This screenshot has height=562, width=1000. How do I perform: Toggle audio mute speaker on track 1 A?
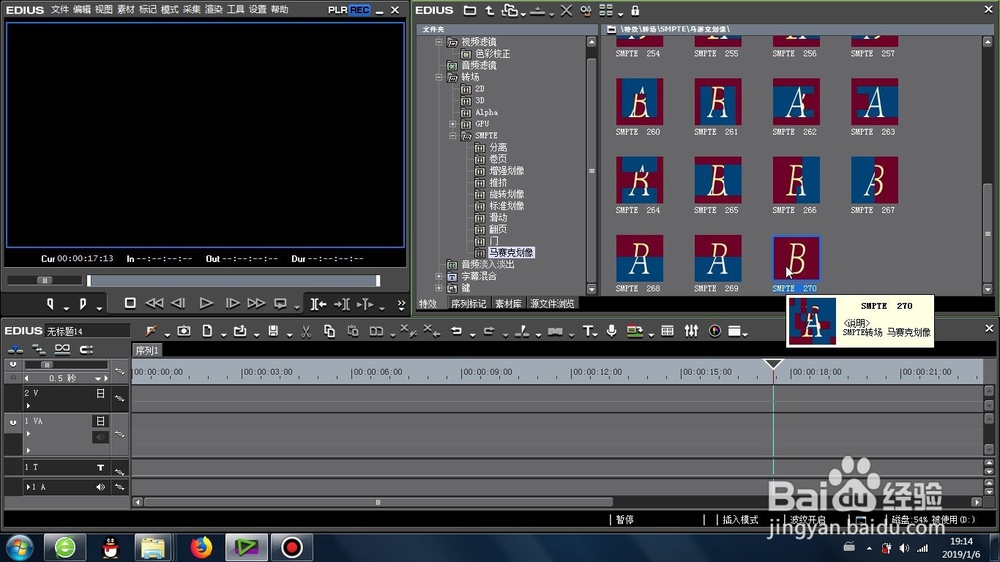100,487
